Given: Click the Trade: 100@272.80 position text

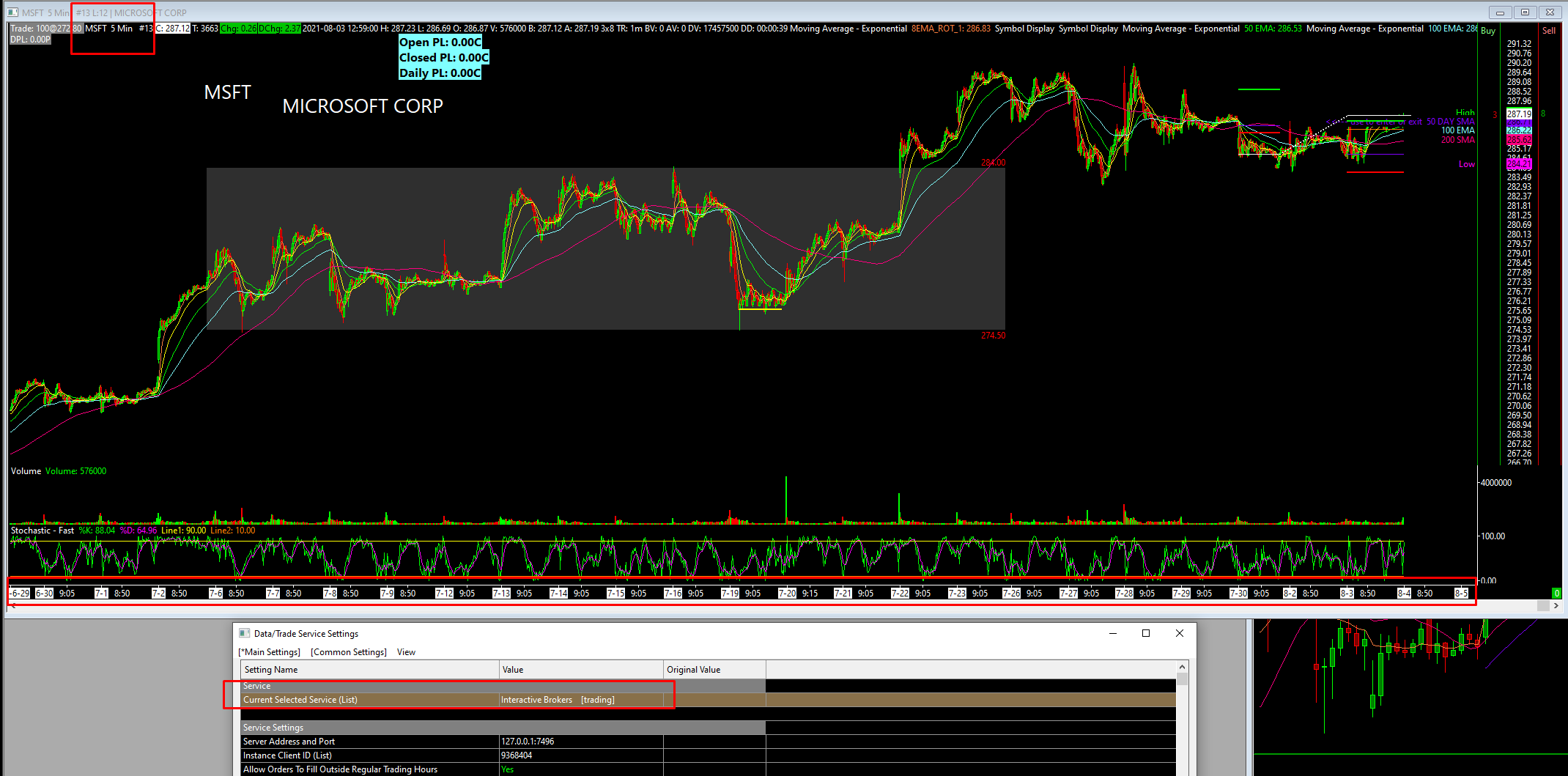Looking at the screenshot, I should (46, 29).
